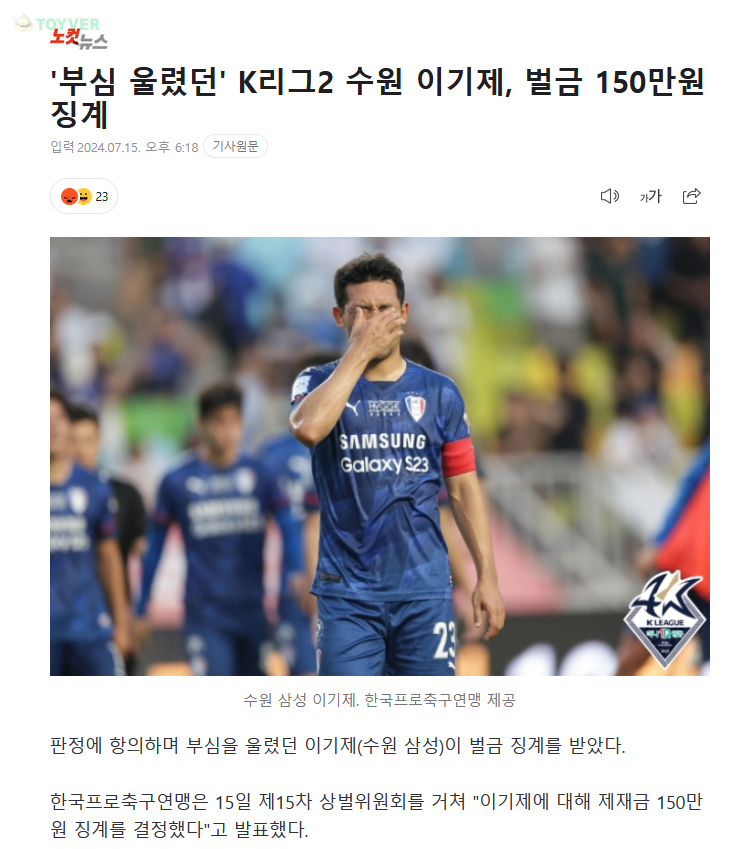Click the red captain armband in photo
This screenshot has height=849, width=739.
coord(459,458)
